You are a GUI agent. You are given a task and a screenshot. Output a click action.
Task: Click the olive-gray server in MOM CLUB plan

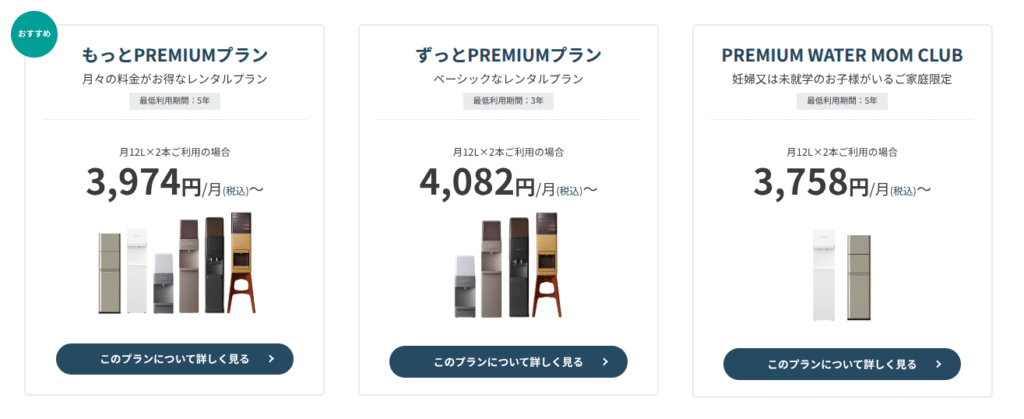tap(859, 277)
